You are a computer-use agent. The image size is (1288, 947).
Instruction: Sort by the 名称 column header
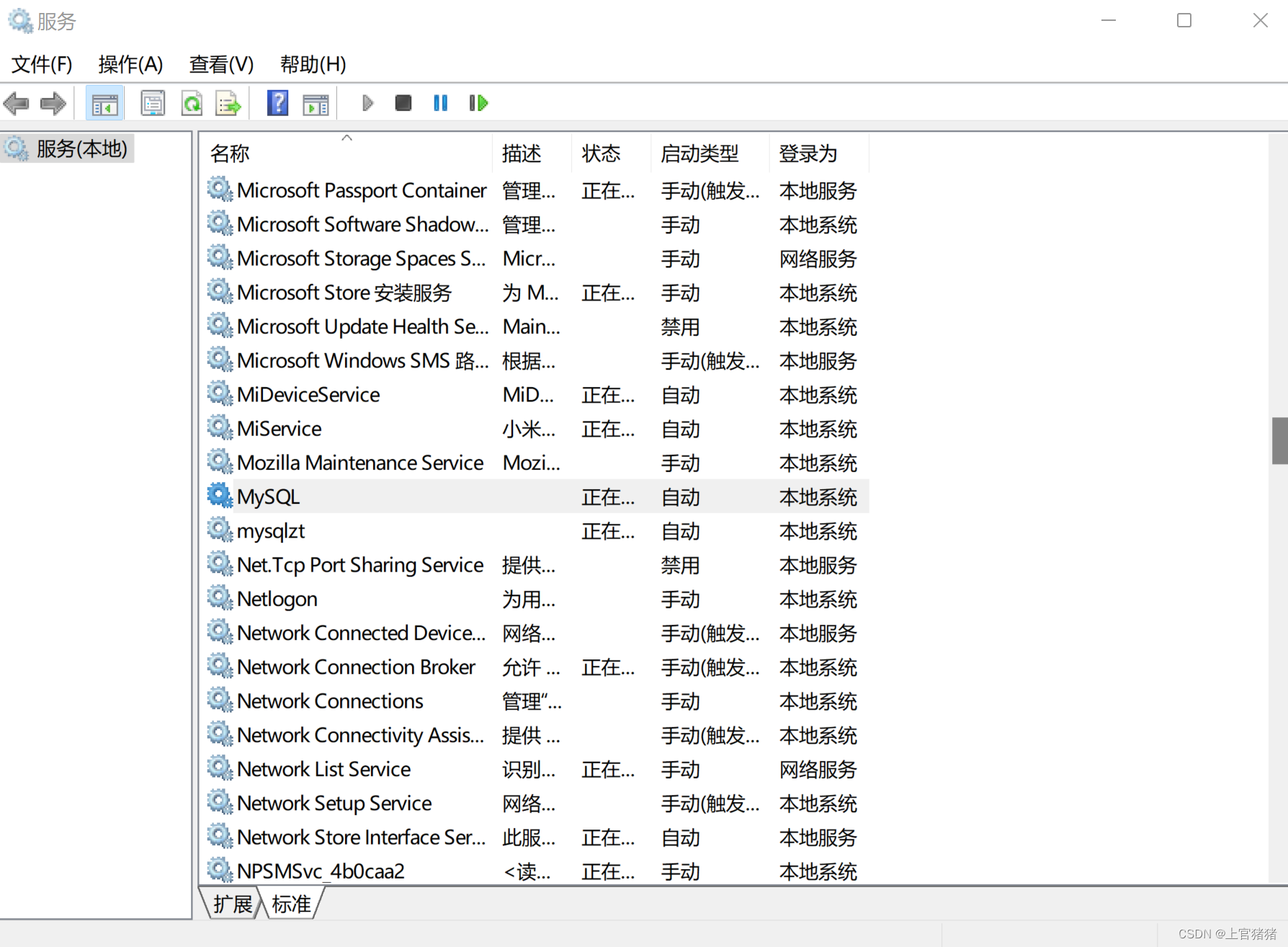[x=347, y=153]
